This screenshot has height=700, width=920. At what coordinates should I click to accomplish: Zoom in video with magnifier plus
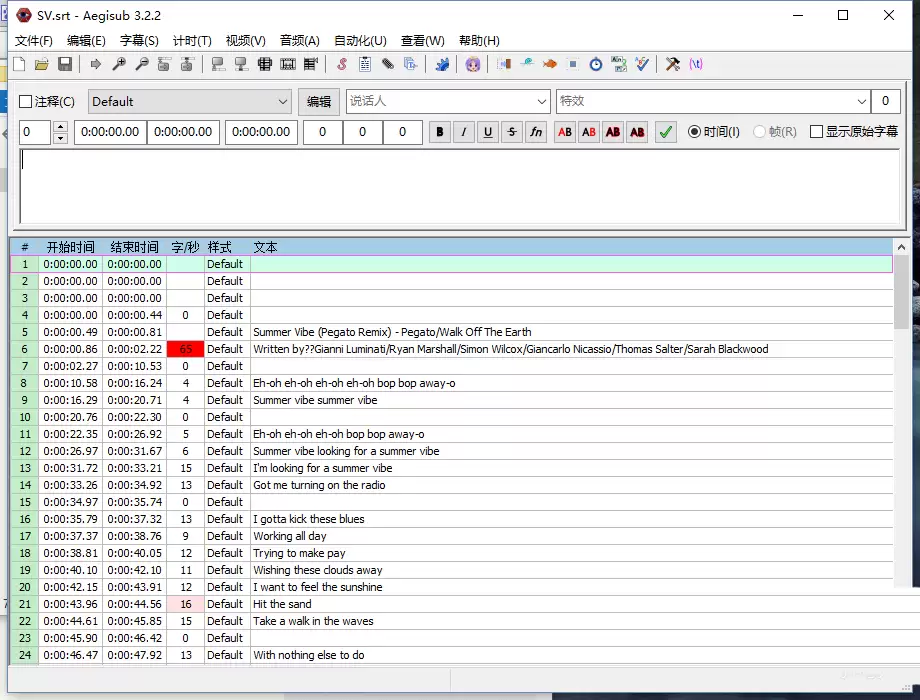[x=119, y=64]
